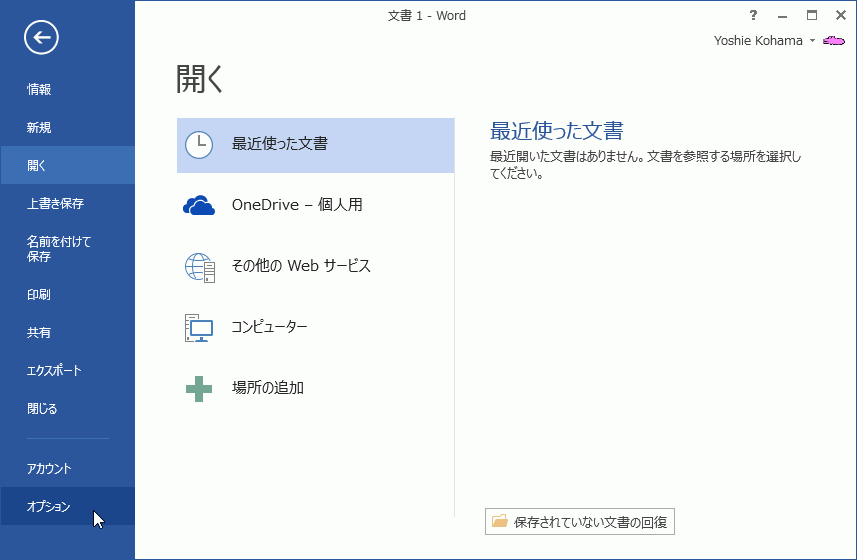Image resolution: width=857 pixels, height=560 pixels.
Task: Click the clock icon for recent documents
Action: tap(199, 144)
